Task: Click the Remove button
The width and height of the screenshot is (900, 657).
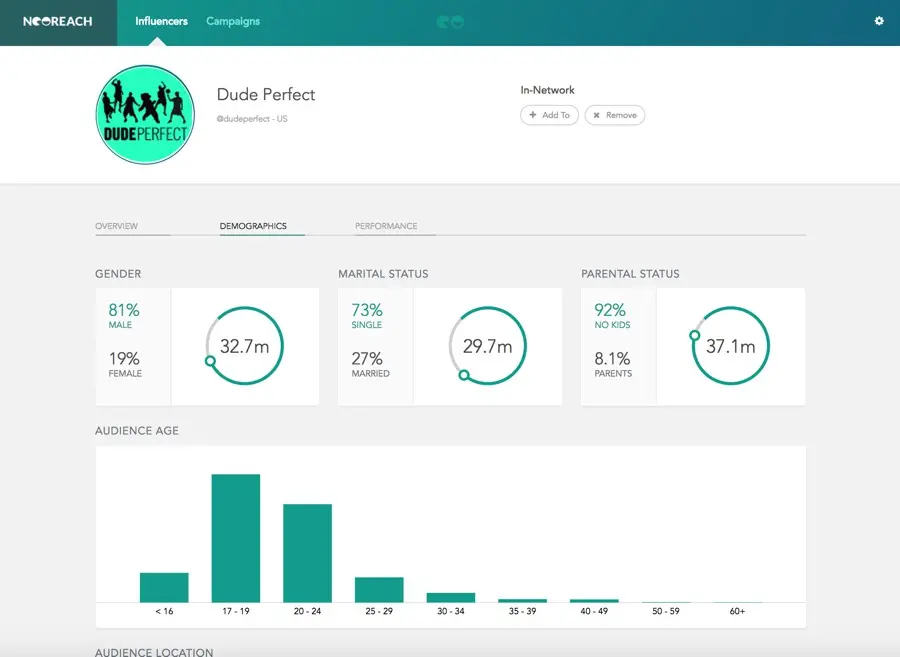Action: pyautogui.click(x=614, y=115)
